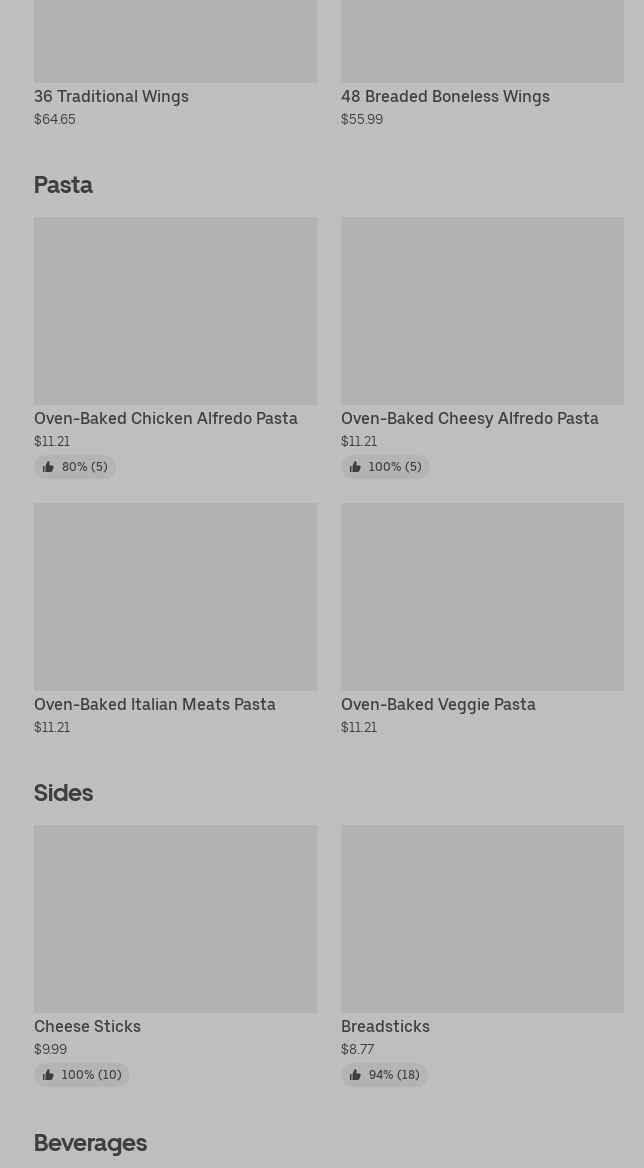
Task: Click thumbs-up icon under Cheese Sticks
Action: 48,1075
